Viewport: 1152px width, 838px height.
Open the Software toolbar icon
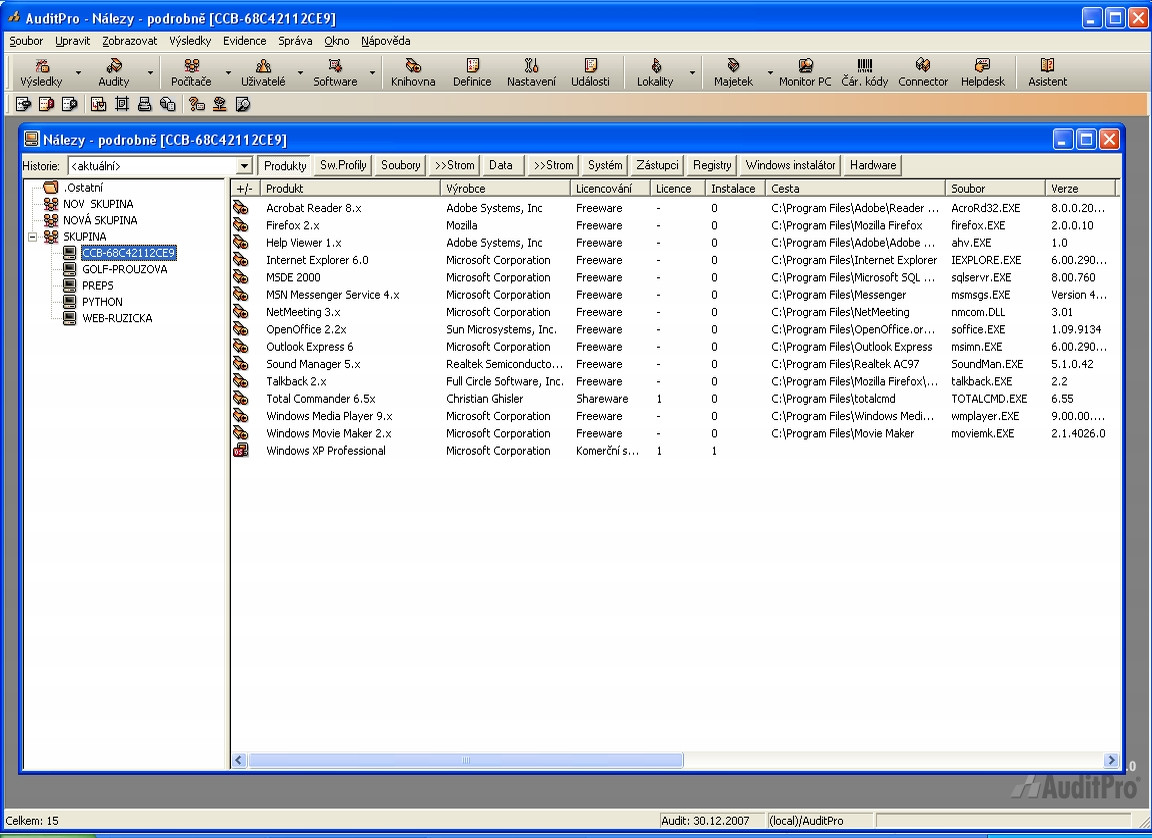coord(335,73)
